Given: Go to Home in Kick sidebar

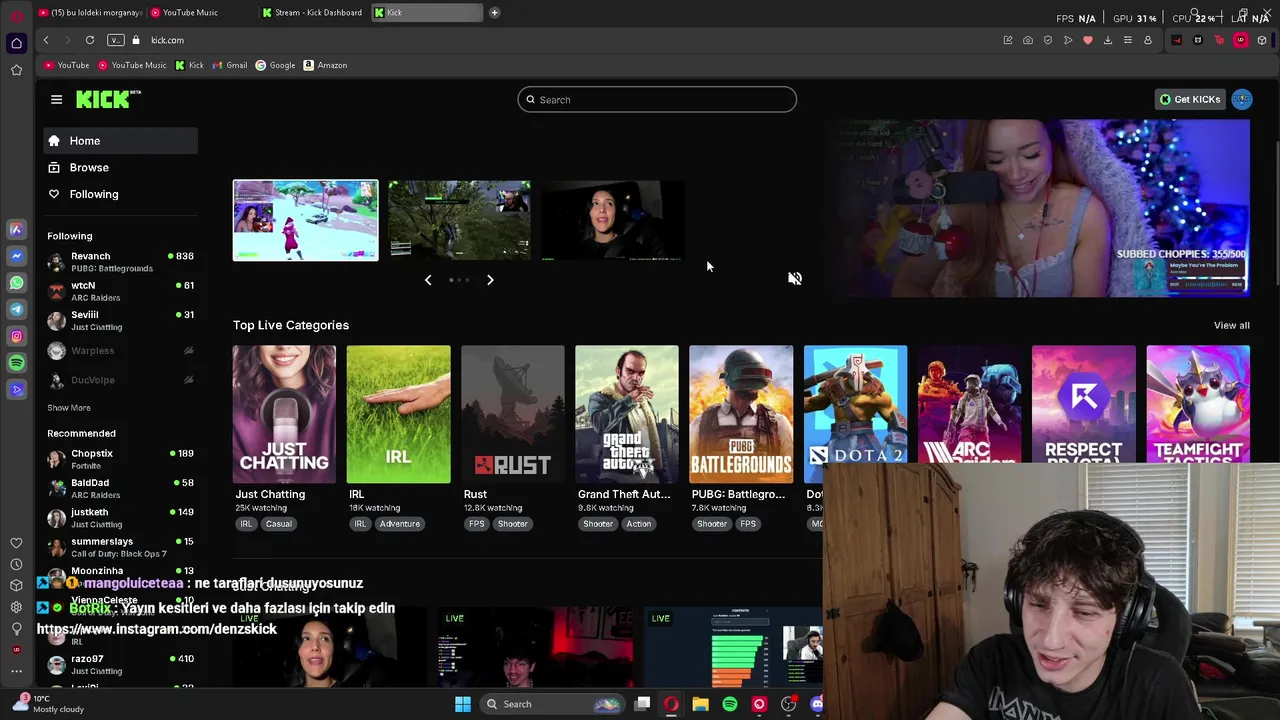Looking at the screenshot, I should 120,141.
